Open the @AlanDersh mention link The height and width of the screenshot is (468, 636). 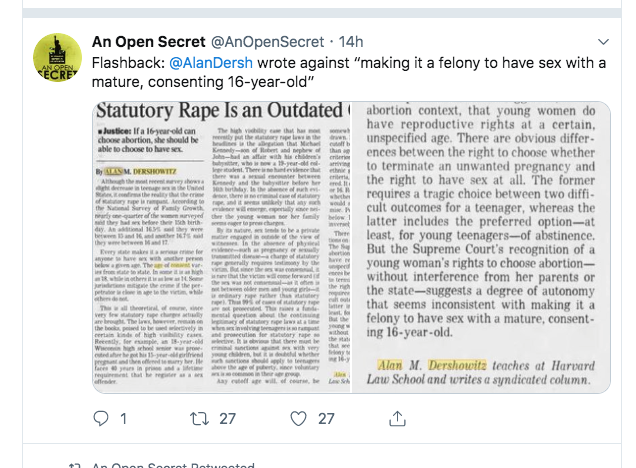tap(211, 63)
